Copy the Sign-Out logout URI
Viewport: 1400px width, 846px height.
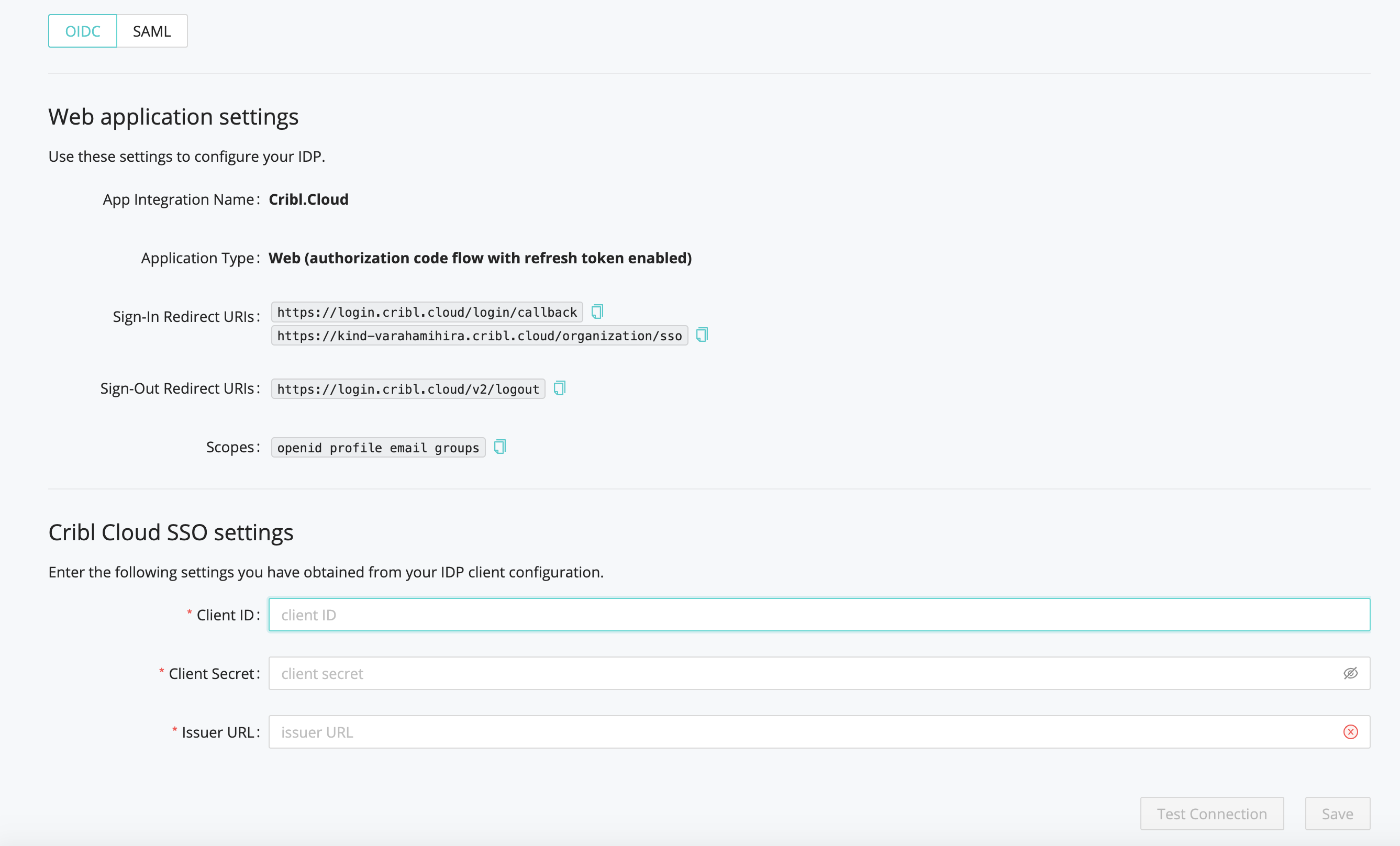coord(560,388)
